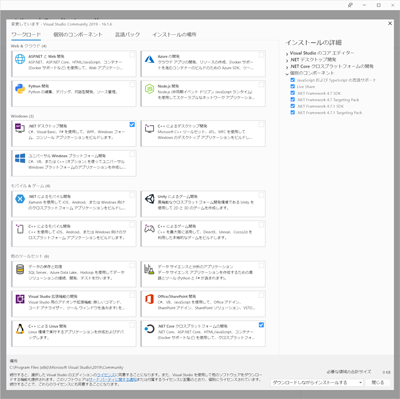
Task: Click the モバイル & ゲーム section heading
Action: (x=31, y=186)
